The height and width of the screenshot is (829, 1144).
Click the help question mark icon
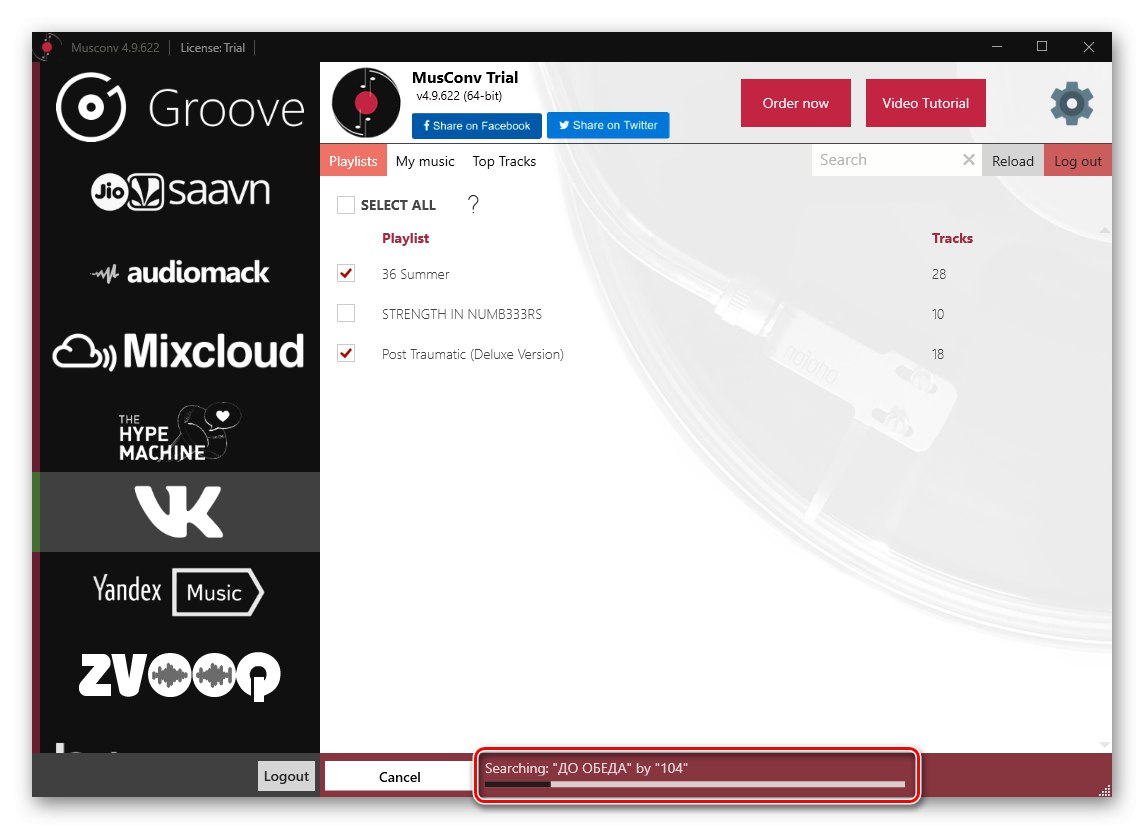(473, 204)
